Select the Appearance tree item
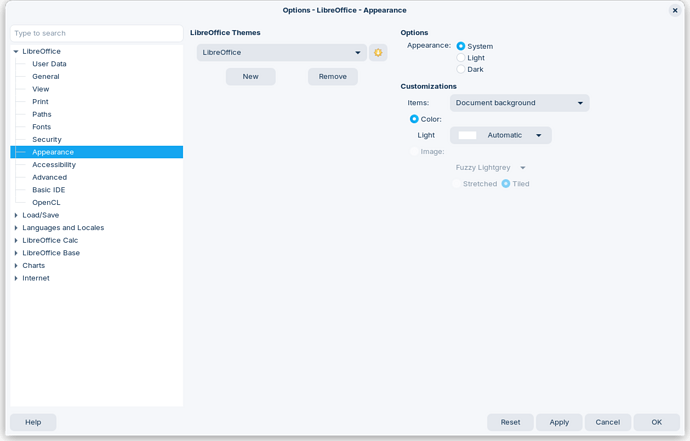 pos(96,152)
